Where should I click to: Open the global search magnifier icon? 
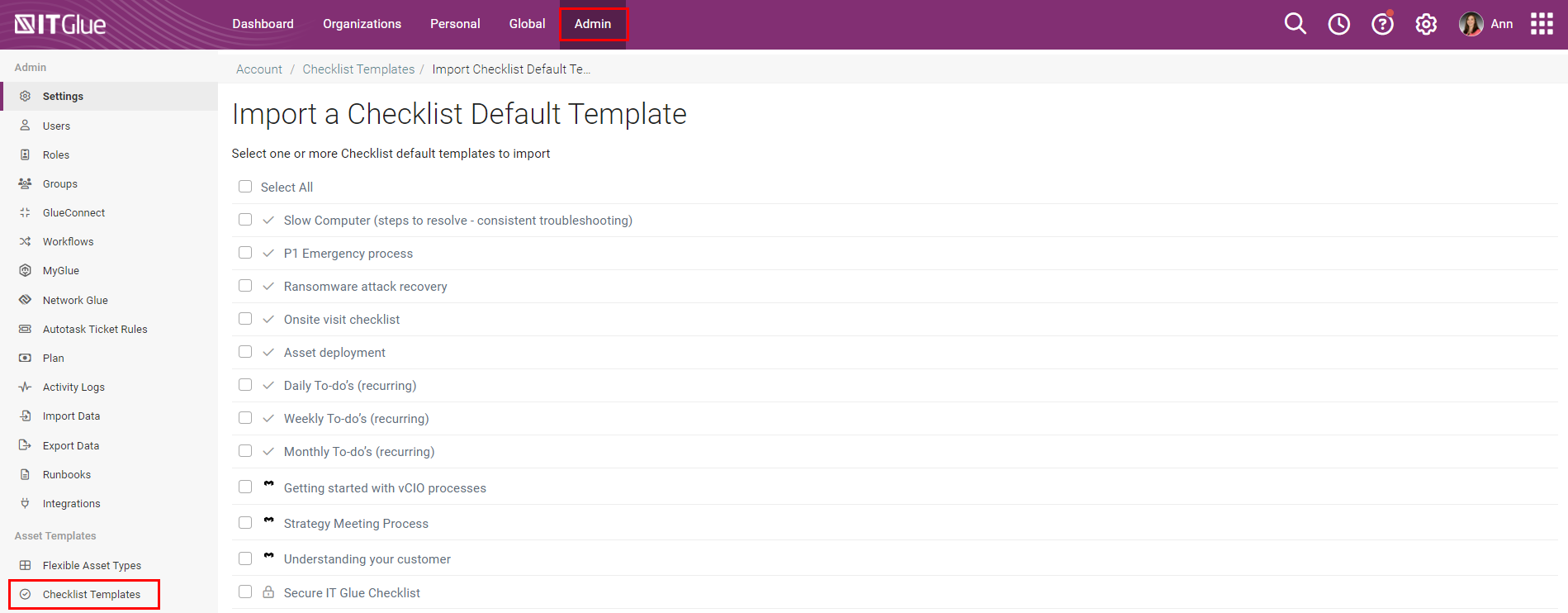pyautogui.click(x=1296, y=24)
